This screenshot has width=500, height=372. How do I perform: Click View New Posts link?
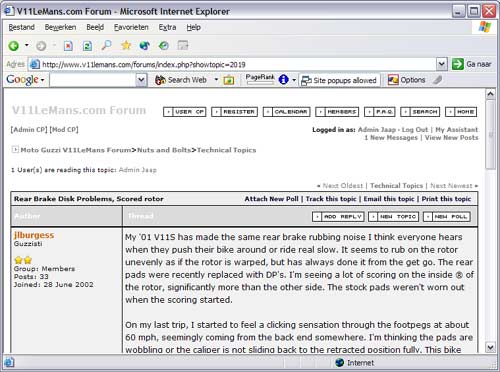(451, 138)
